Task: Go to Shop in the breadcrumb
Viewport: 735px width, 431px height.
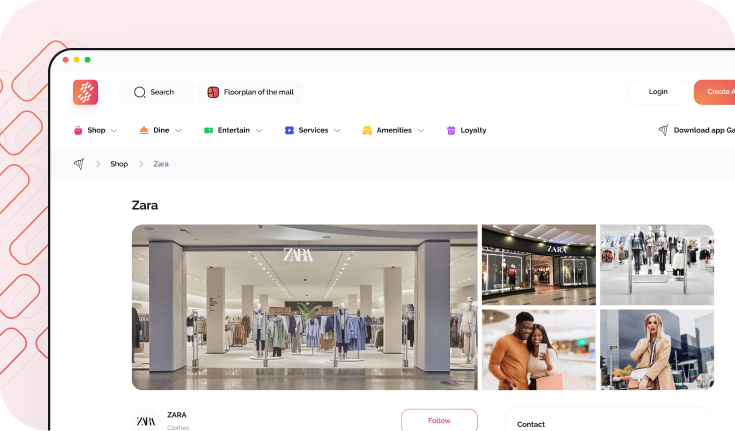Action: tap(119, 164)
